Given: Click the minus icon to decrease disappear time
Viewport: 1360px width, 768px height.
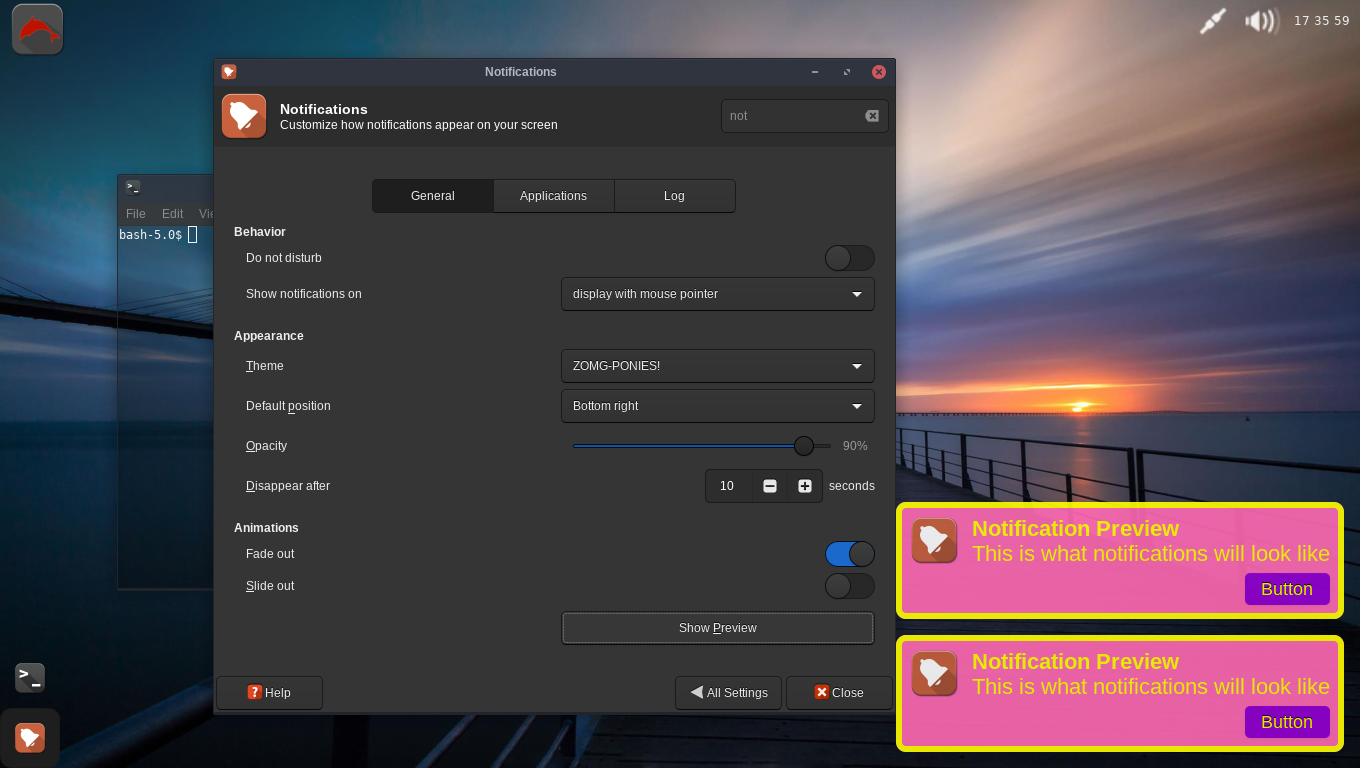Looking at the screenshot, I should click(x=769, y=486).
